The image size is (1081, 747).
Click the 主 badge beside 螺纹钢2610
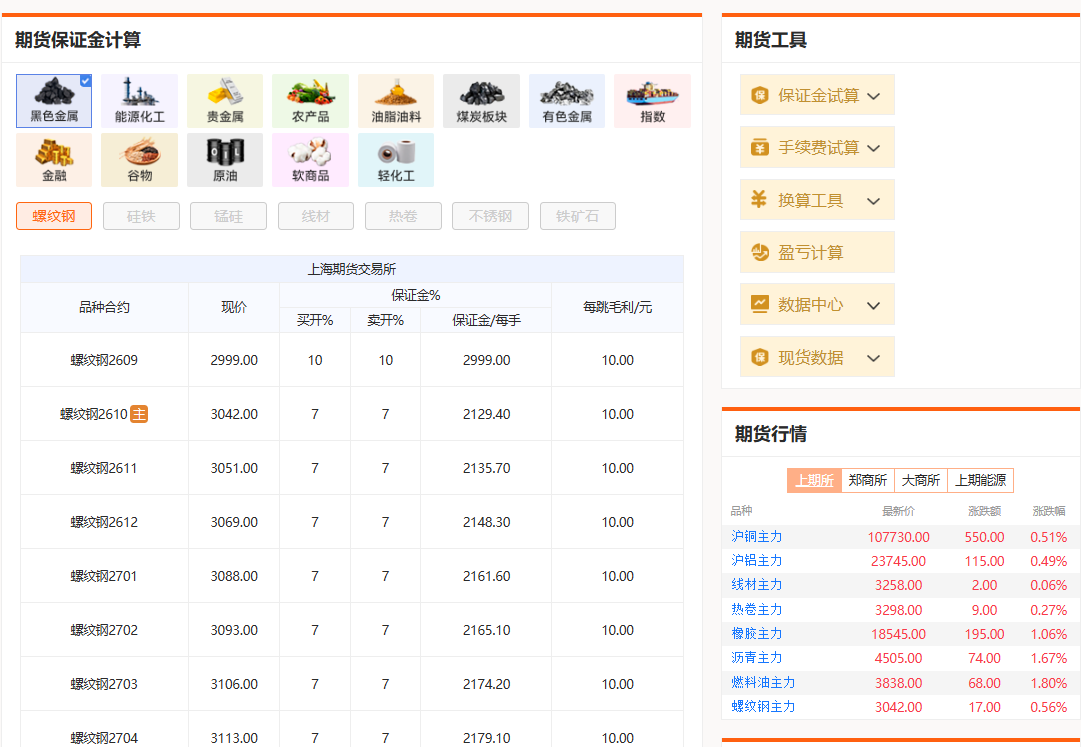(x=139, y=414)
